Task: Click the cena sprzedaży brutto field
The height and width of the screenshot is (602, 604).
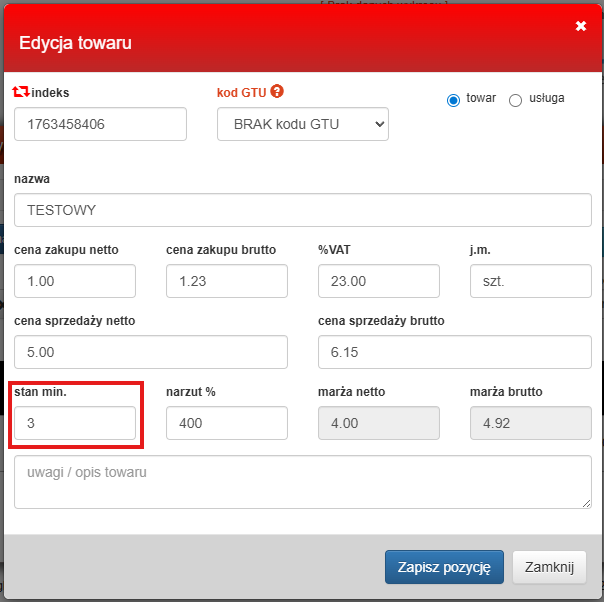Action: (x=454, y=352)
